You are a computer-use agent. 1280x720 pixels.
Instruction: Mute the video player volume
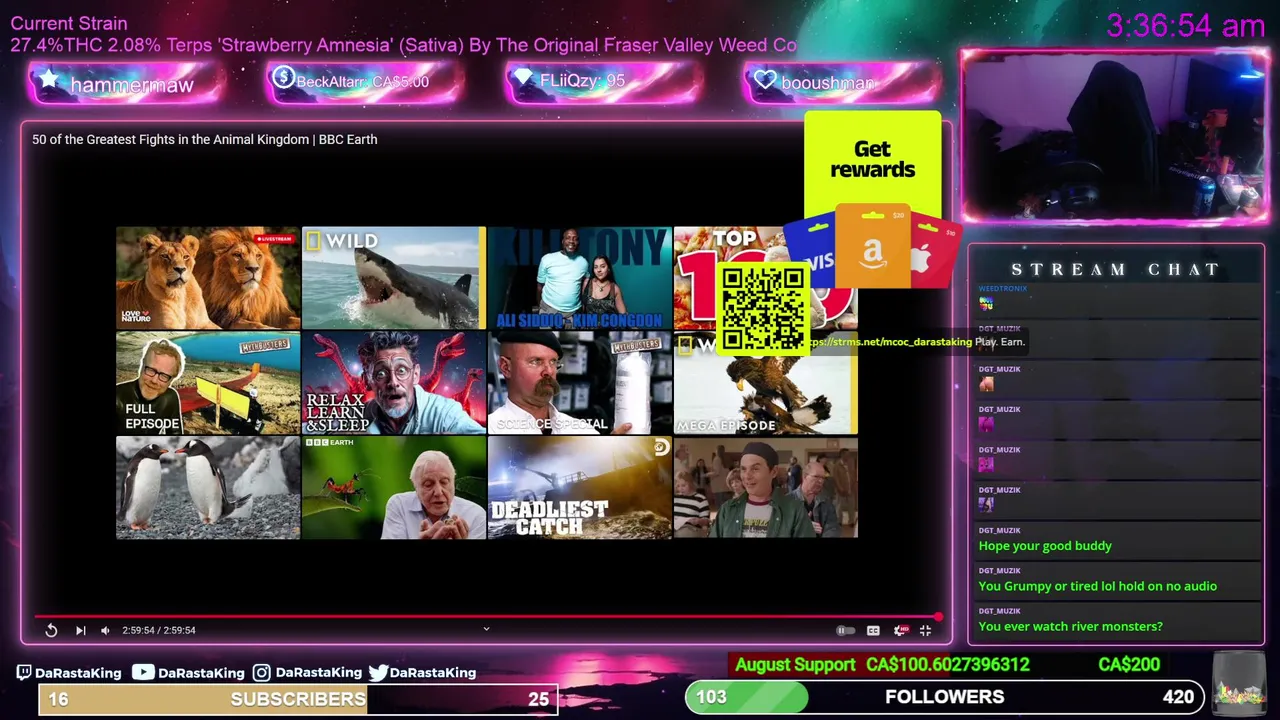[x=105, y=630]
